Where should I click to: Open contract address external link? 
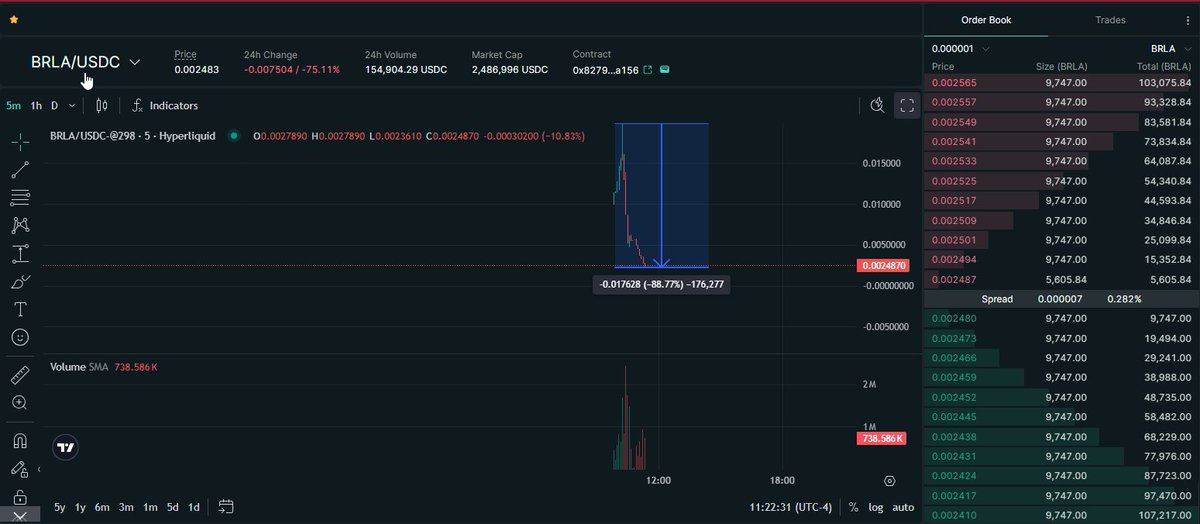(x=647, y=70)
